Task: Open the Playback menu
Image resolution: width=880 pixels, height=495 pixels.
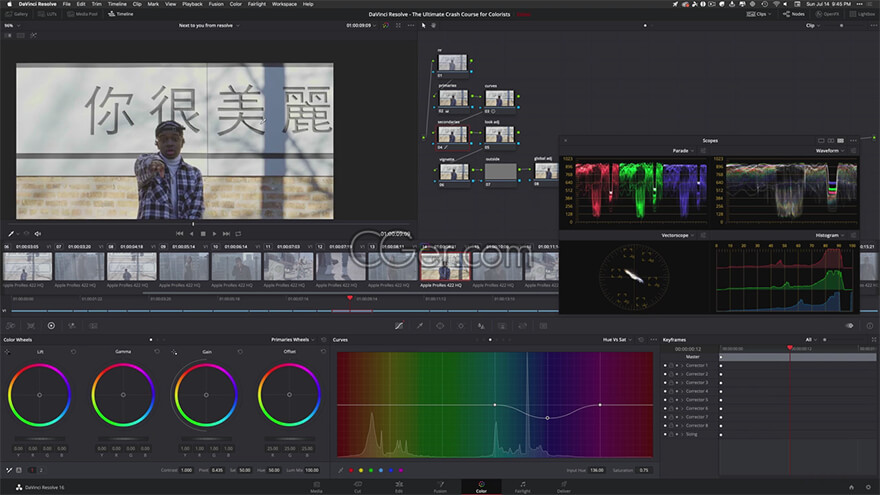Action: tap(192, 4)
